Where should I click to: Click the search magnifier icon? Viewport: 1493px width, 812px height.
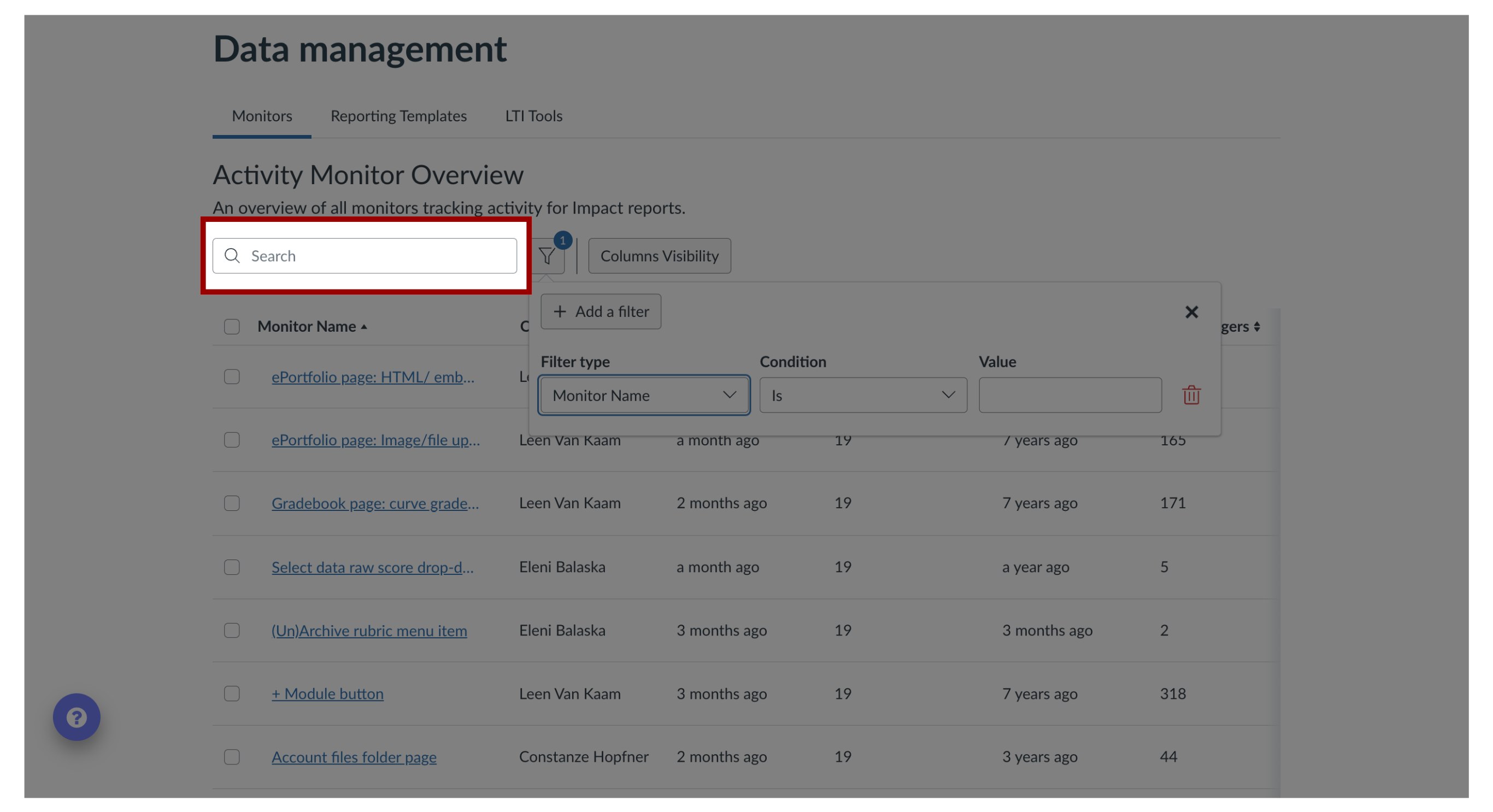(x=232, y=256)
